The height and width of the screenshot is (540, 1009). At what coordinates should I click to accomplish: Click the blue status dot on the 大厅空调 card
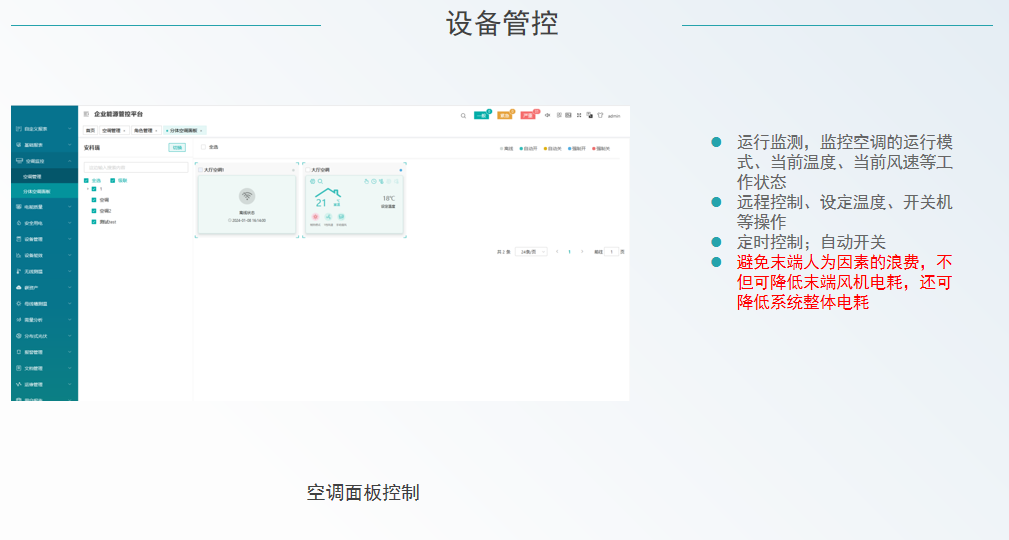[401, 170]
